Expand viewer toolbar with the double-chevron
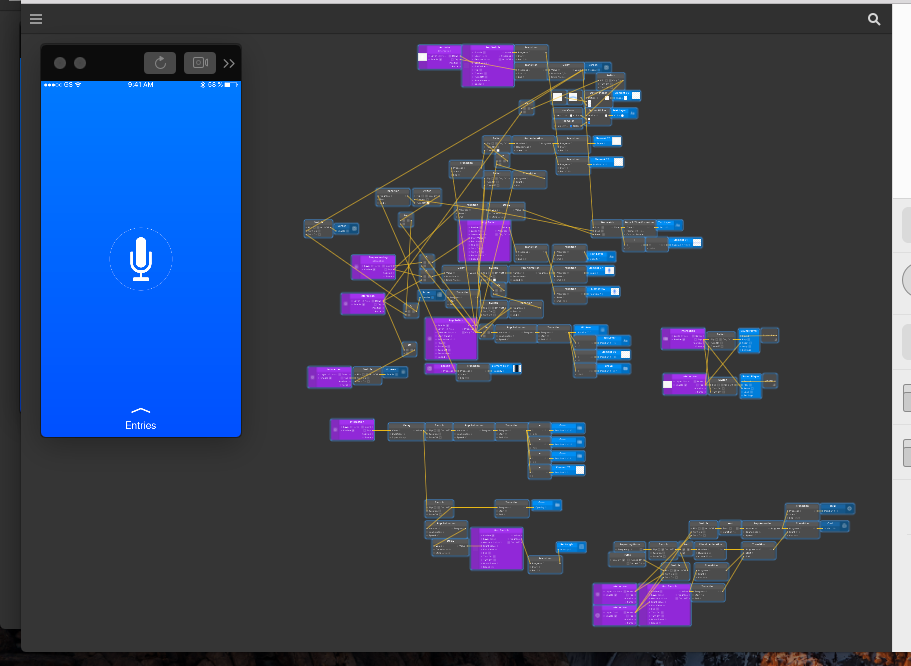 (x=229, y=63)
